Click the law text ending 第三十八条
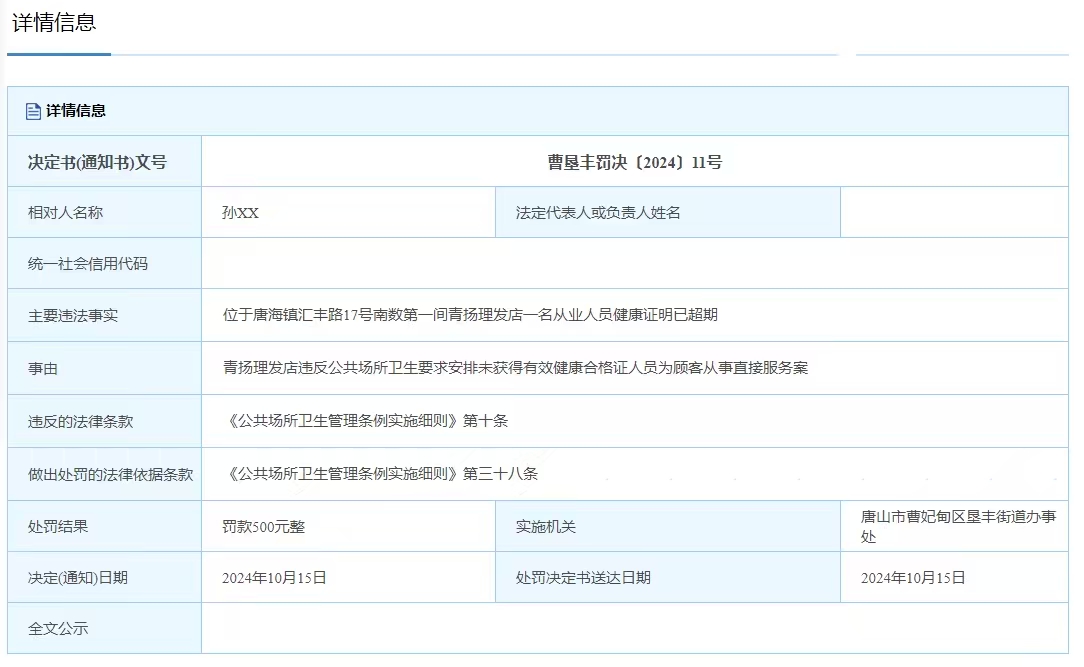The width and height of the screenshot is (1084, 667). [381, 474]
